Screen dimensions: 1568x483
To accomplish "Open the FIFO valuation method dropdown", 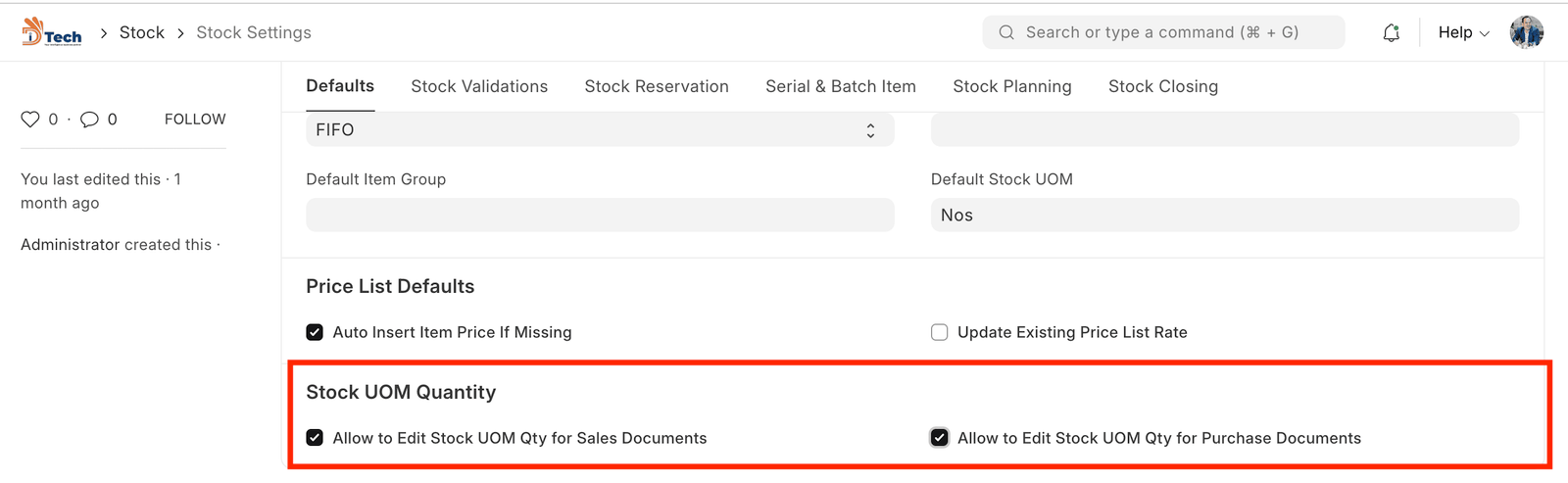I will [x=600, y=130].
